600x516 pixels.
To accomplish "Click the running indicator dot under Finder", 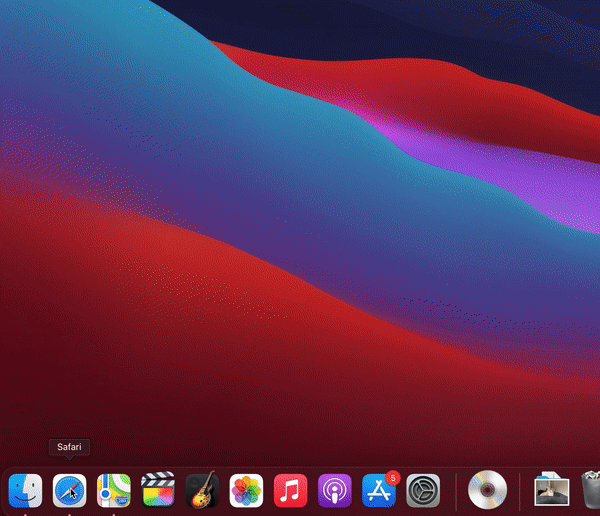I will [x=25, y=513].
